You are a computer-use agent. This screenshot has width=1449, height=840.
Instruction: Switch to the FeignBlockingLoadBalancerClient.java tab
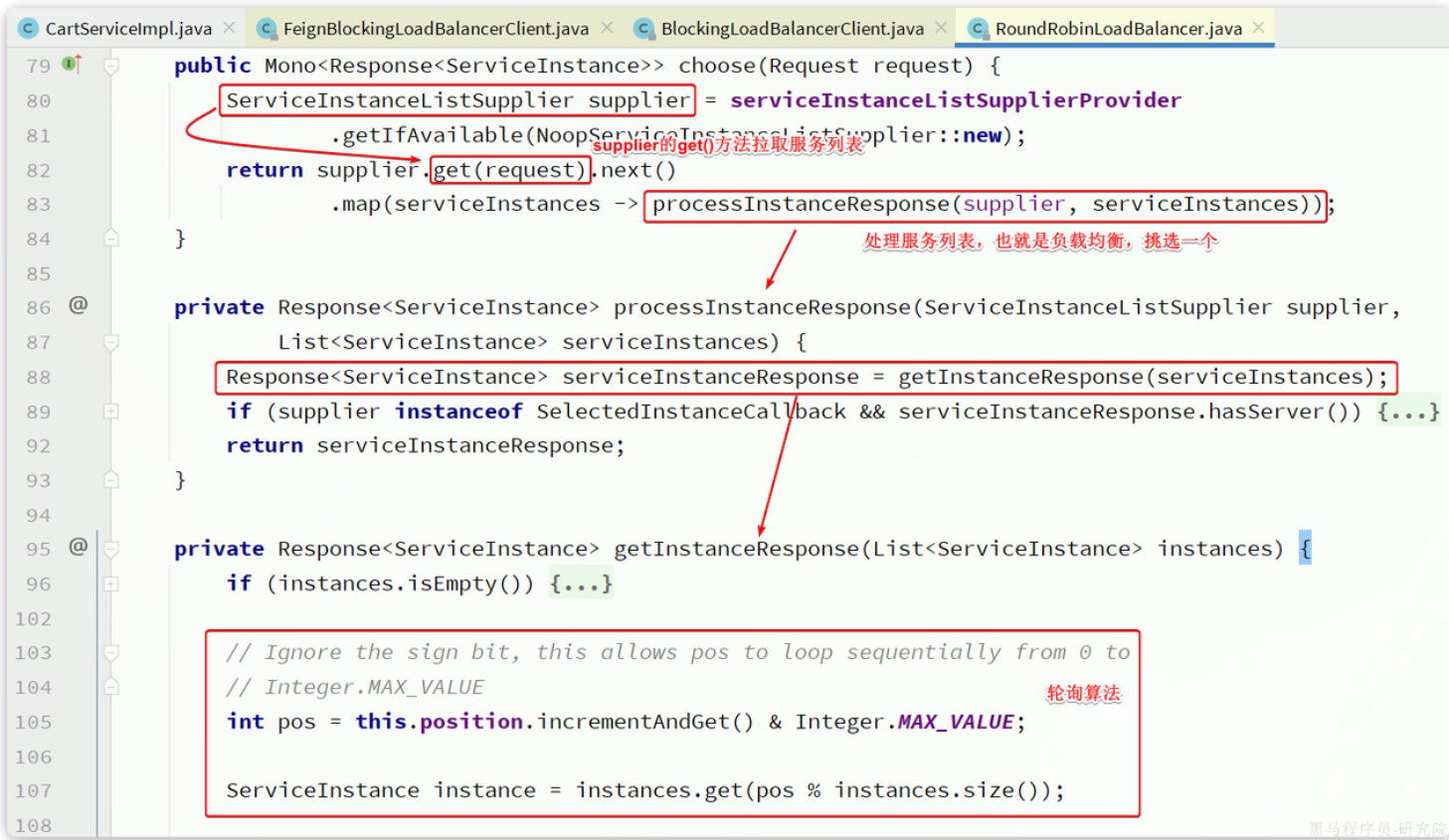click(436, 29)
